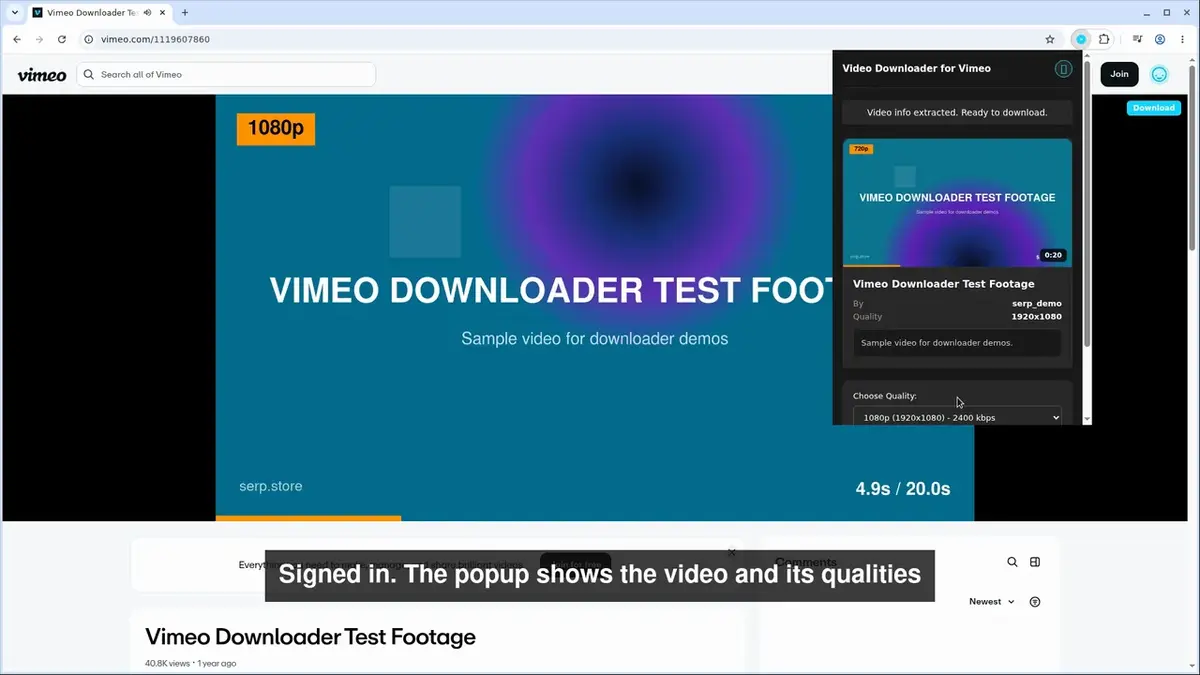Click the search magnifier icon in Vimeo search
The width and height of the screenshot is (1200, 675).
click(x=89, y=74)
